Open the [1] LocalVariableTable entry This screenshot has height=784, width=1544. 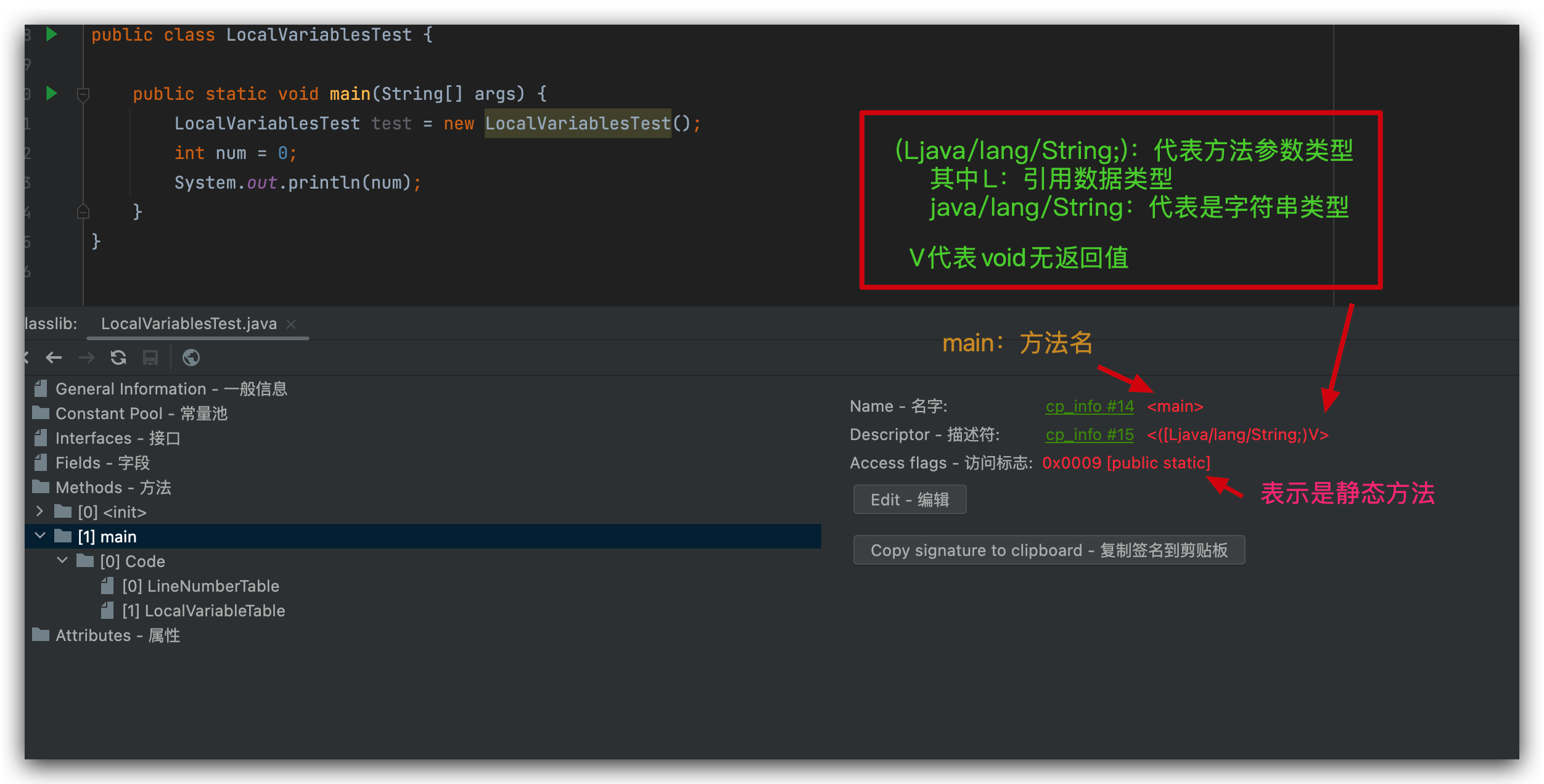[x=203, y=611]
